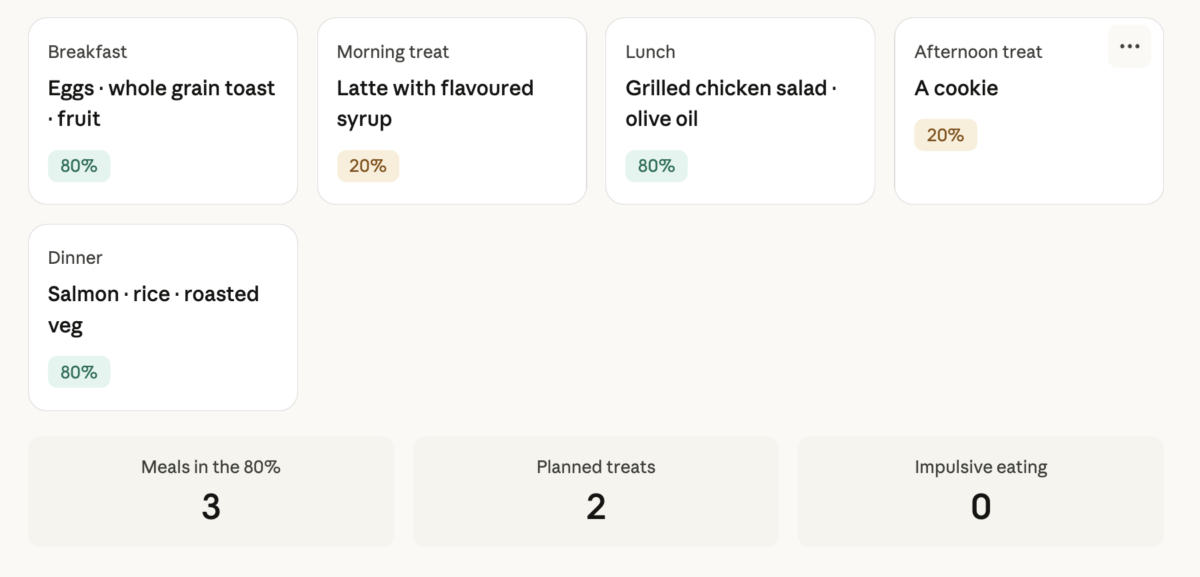Select the Grilled chicken salad olive oil title
1200x577 pixels.
point(731,103)
